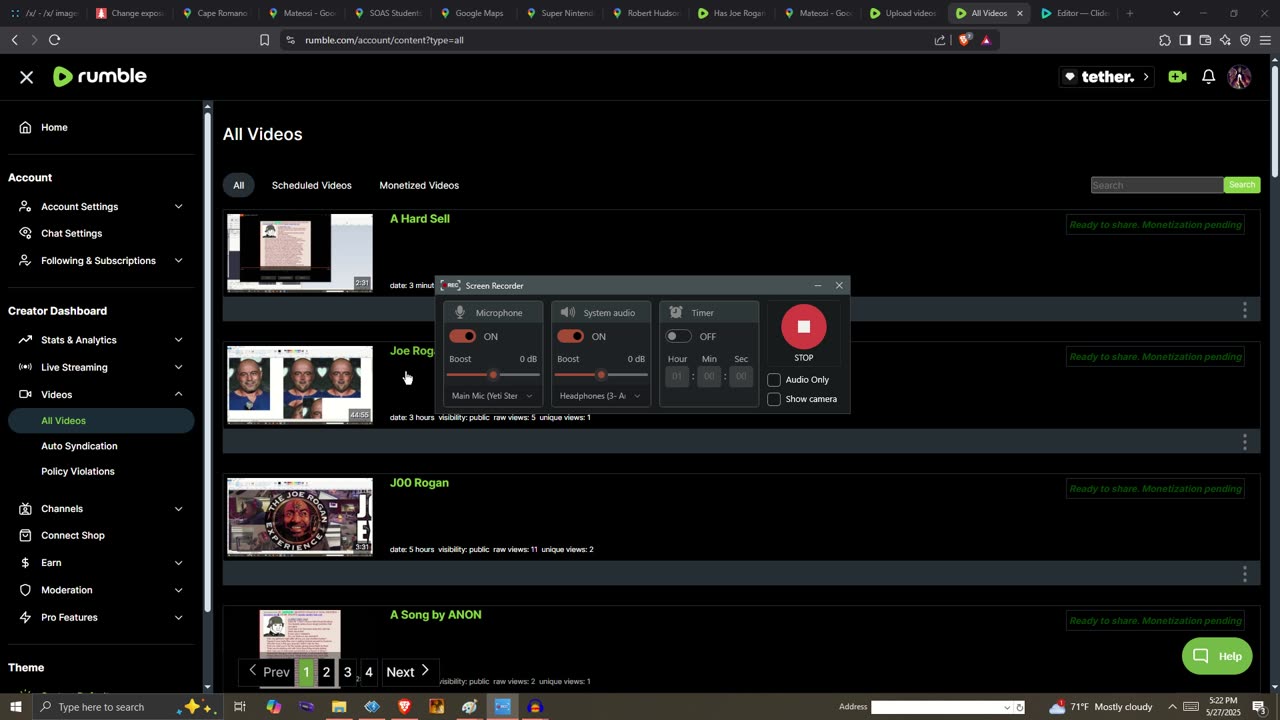This screenshot has height=720, width=1280.
Task: Go to page 2 of videos
Action: point(326,672)
